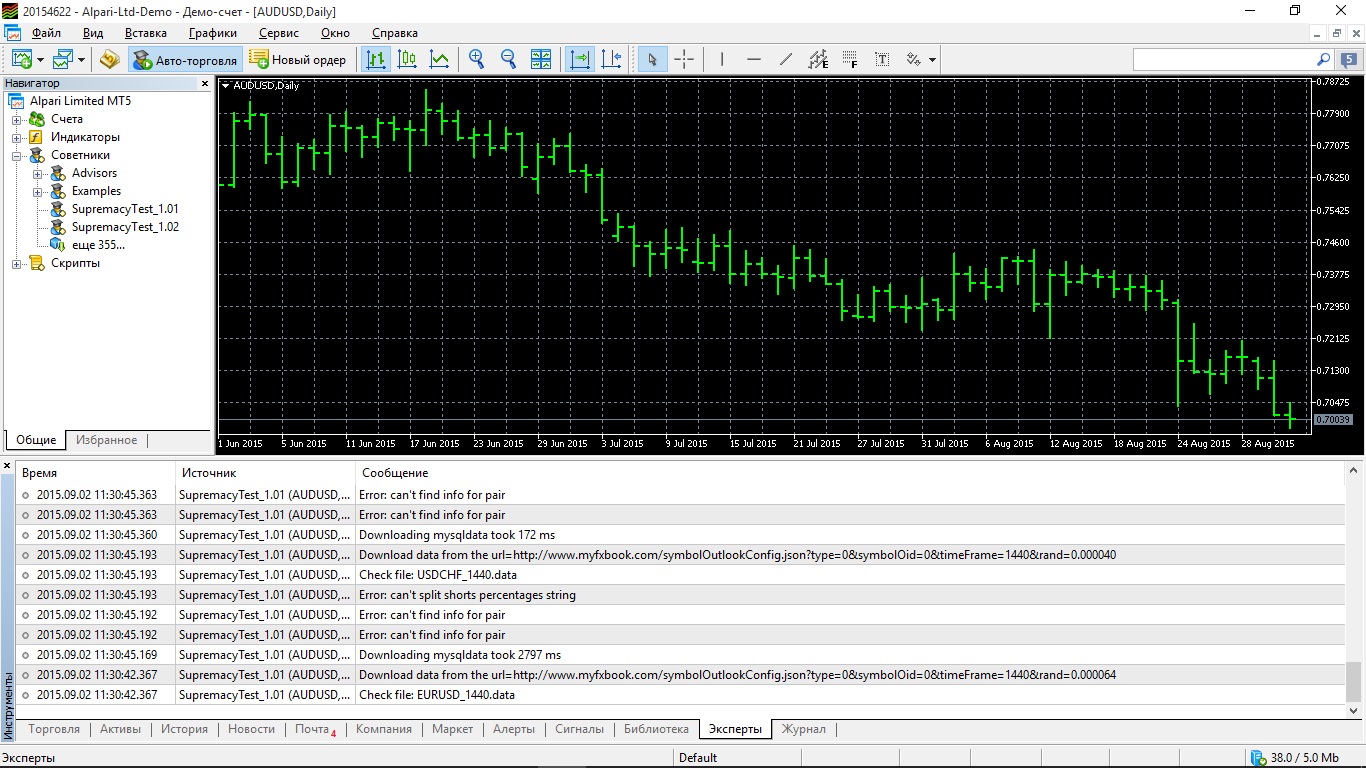Open the new chart dropdown arrow
This screenshot has width=1366, height=768.
tap(40, 60)
